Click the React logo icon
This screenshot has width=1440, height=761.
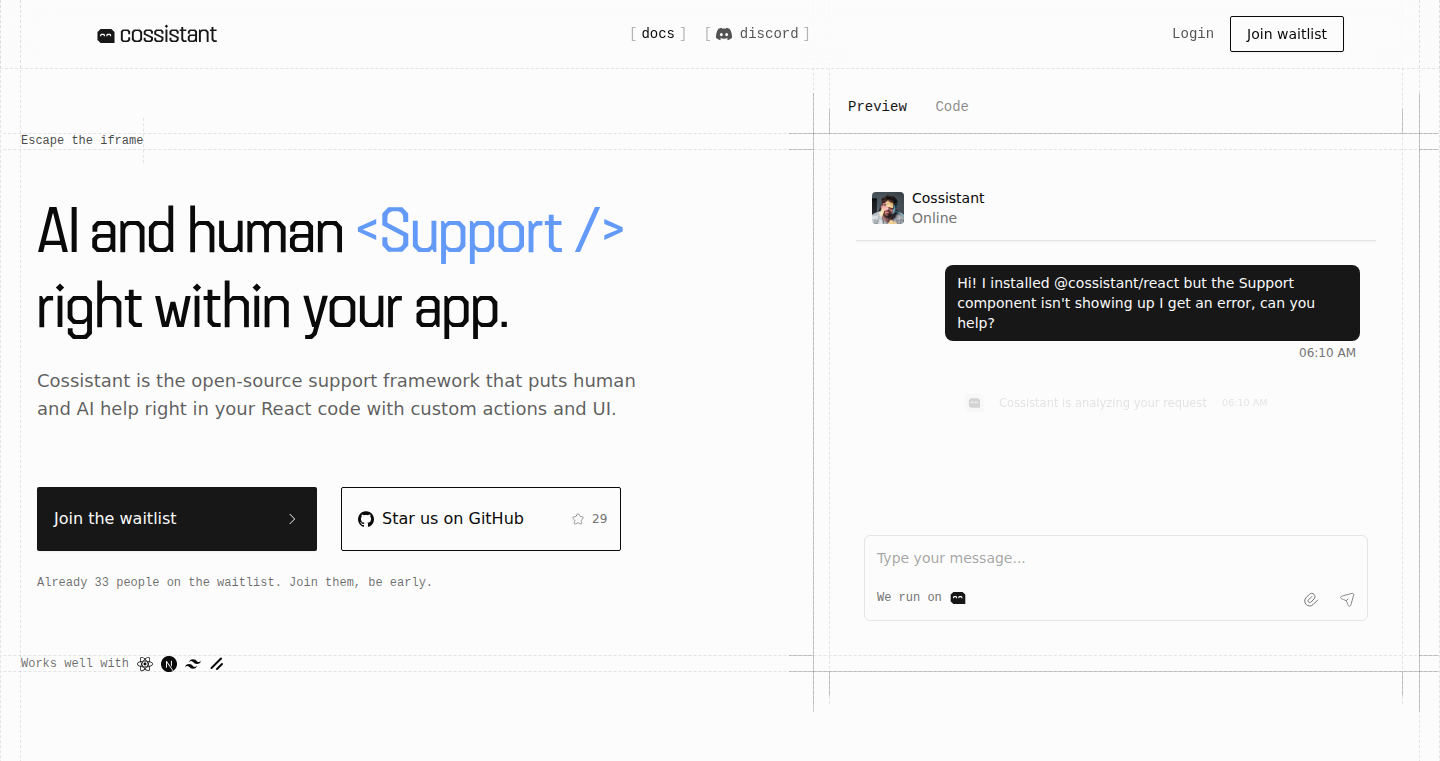[145, 664]
